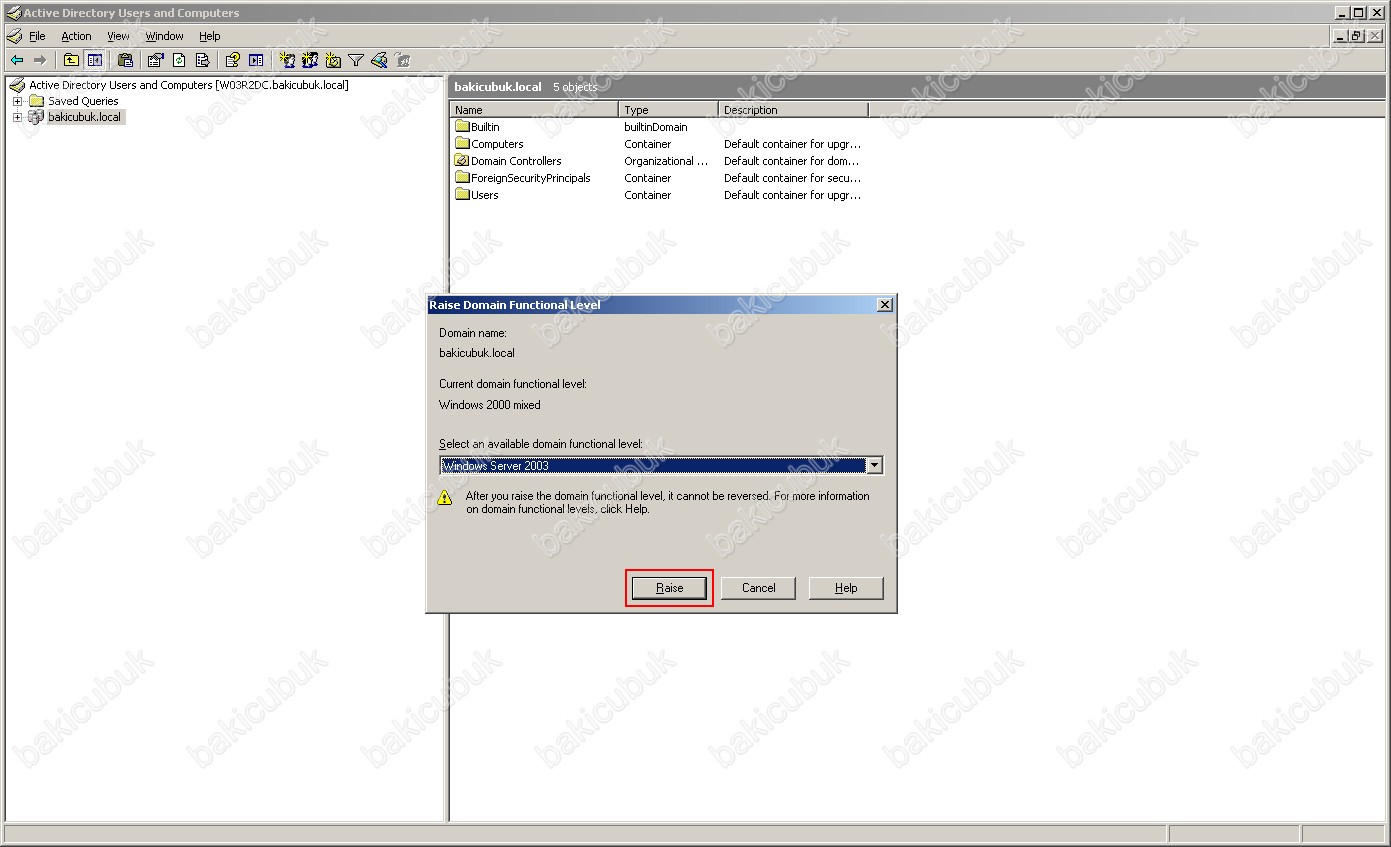This screenshot has width=1391, height=847.
Task: Sort by the Name column header
Action: click(534, 110)
